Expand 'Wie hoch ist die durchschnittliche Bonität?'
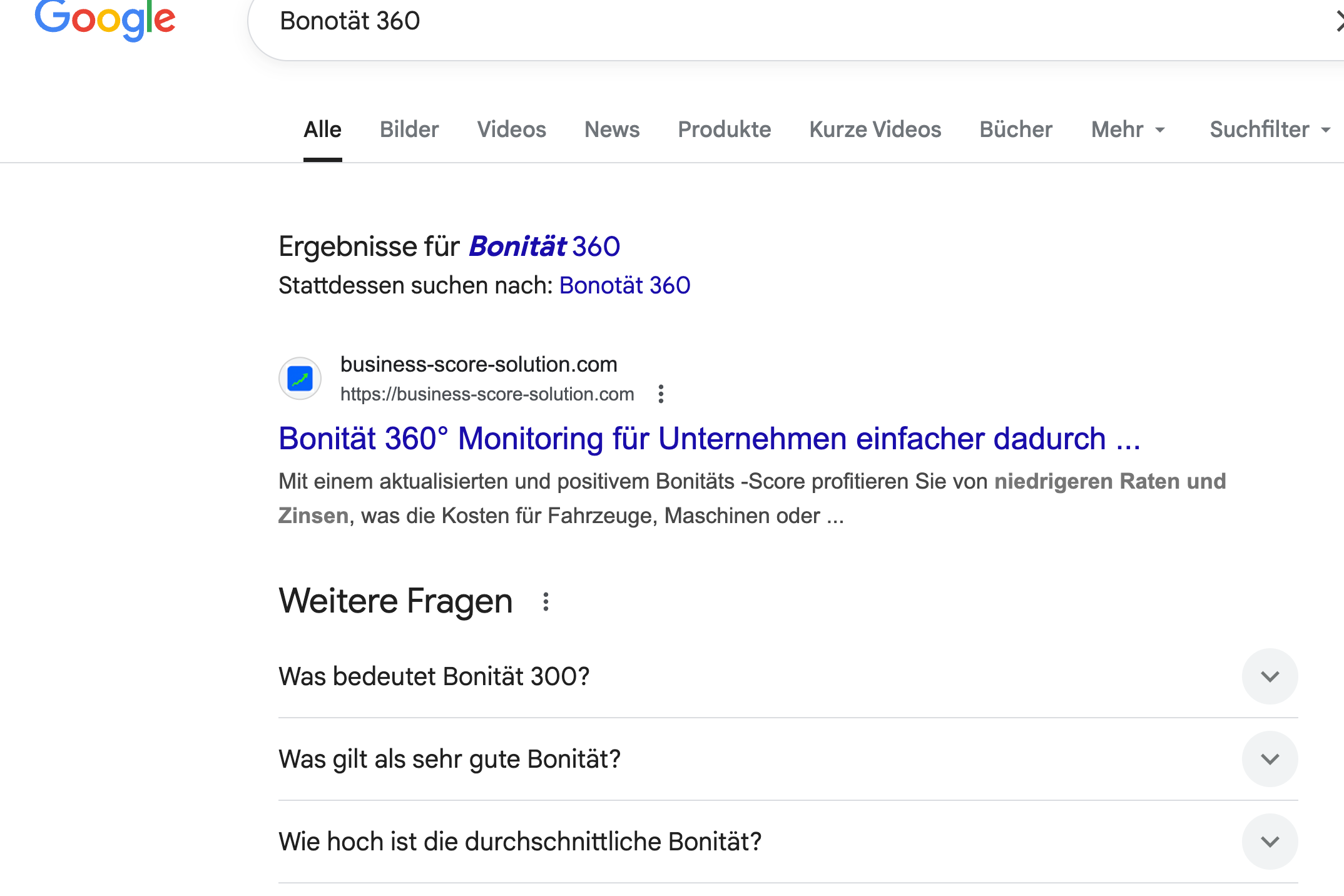1344x896 pixels. pyautogui.click(x=1269, y=842)
